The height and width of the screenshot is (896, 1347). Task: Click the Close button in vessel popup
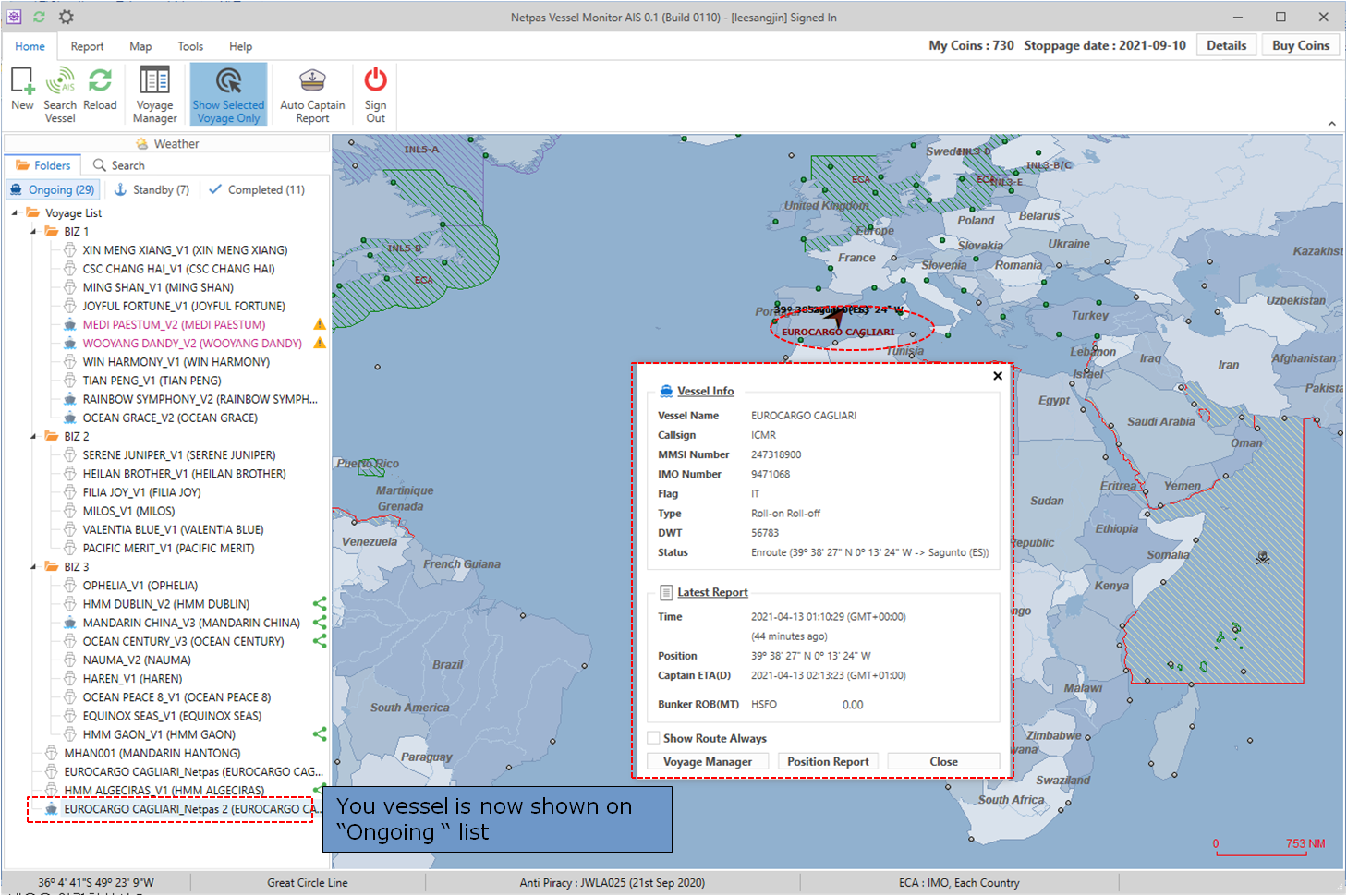coord(943,761)
